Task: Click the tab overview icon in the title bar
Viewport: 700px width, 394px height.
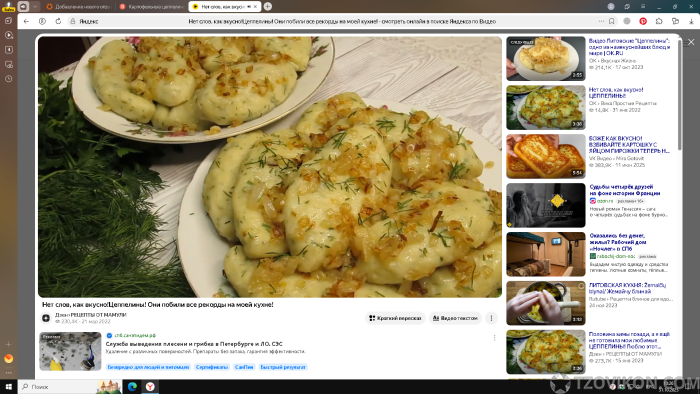Action: tap(627, 6)
